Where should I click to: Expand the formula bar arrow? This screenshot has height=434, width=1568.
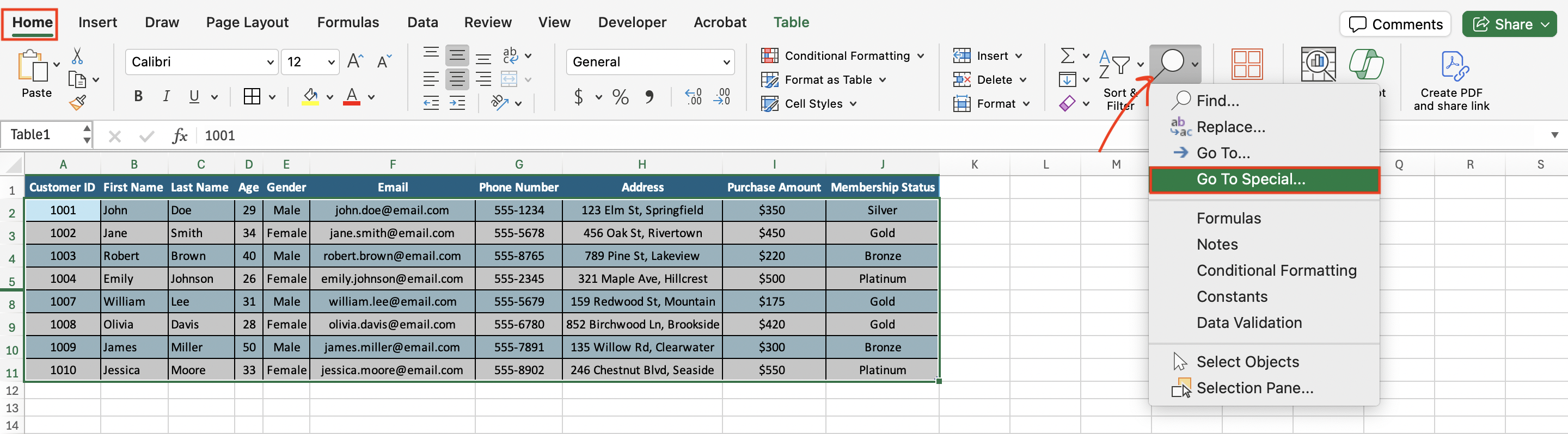coord(1554,135)
